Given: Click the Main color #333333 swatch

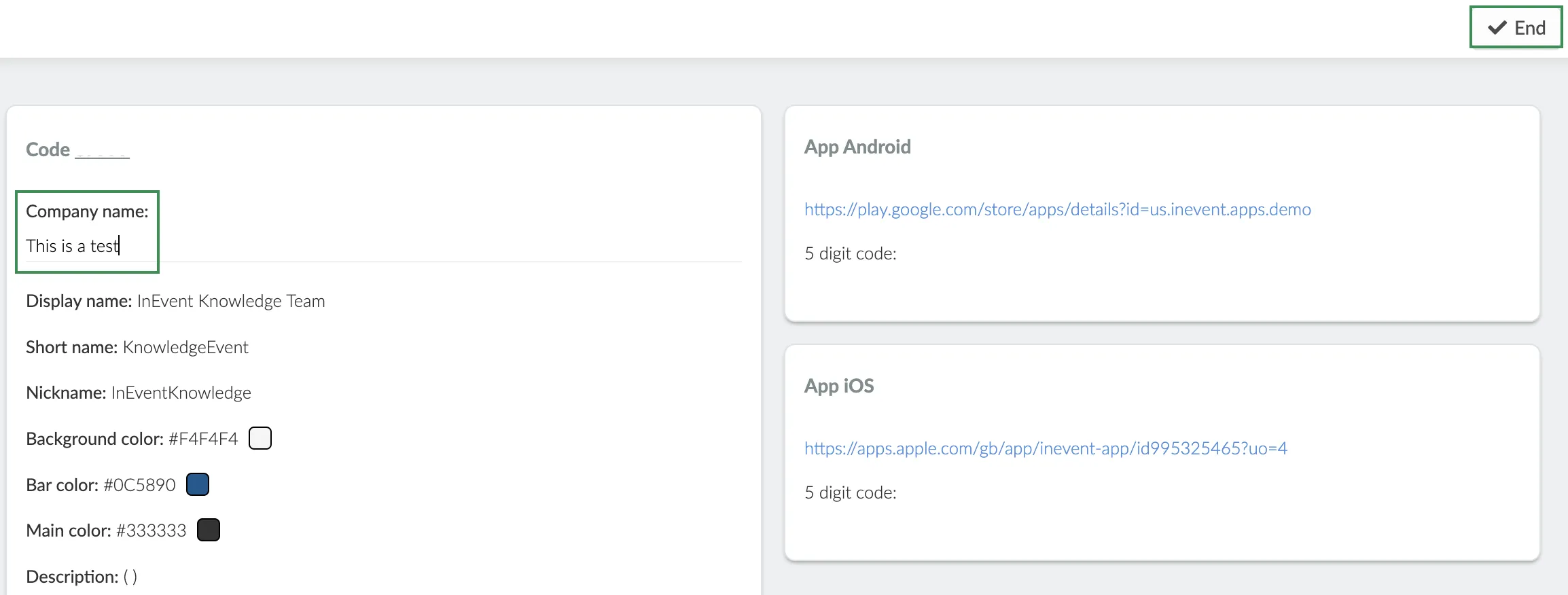Looking at the screenshot, I should coord(209,530).
